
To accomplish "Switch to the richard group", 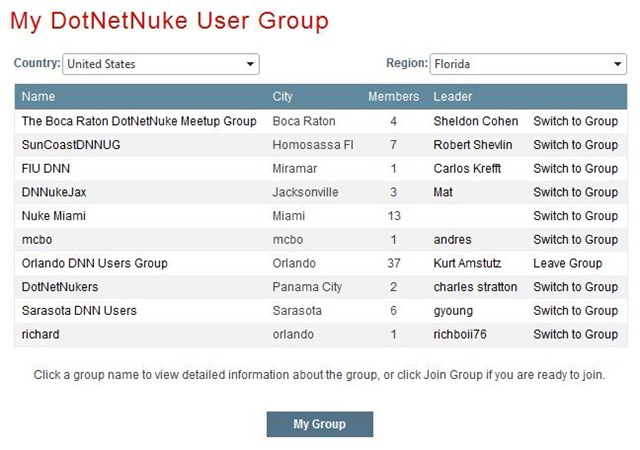I will coord(576,334).
